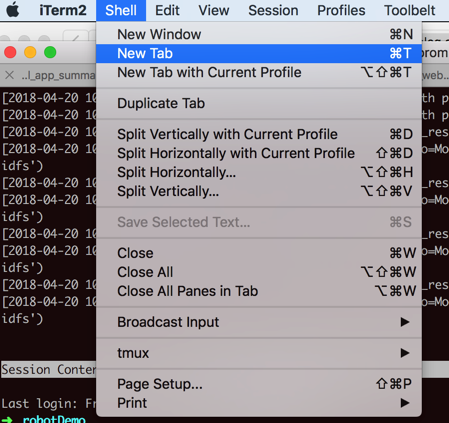Select the New Tab menu item
This screenshot has width=449, height=423.
coord(259,53)
